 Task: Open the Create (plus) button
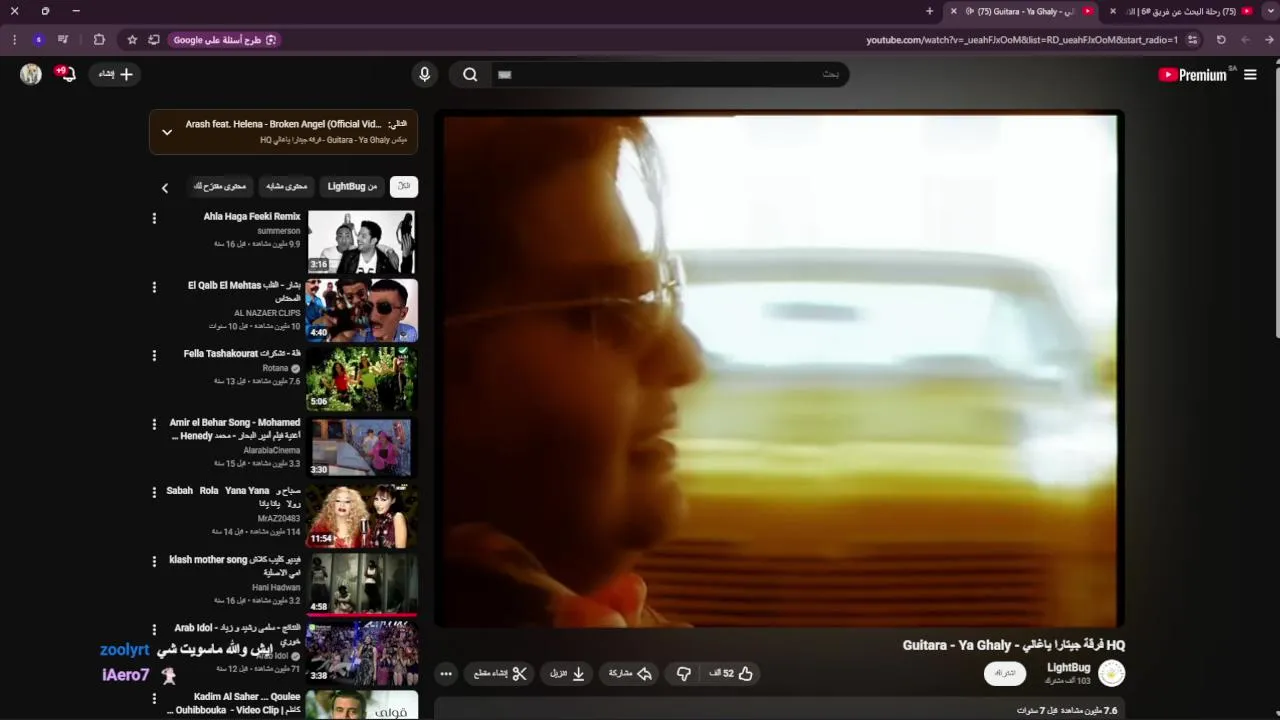click(115, 74)
